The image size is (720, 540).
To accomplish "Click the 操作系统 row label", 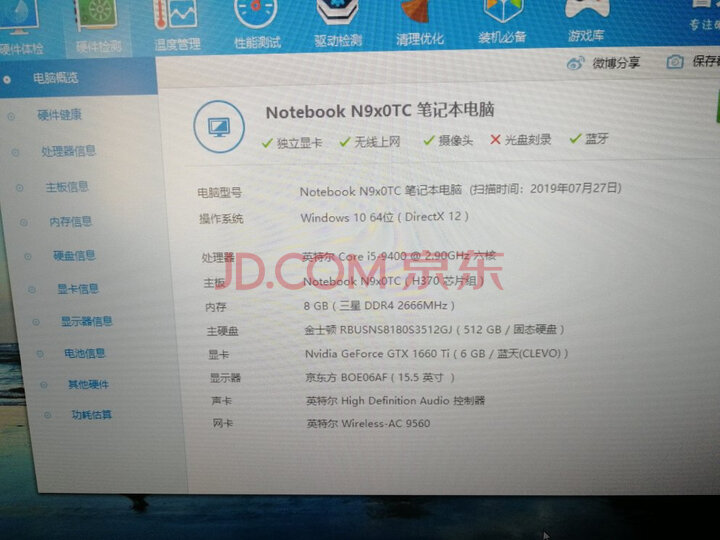I will (x=221, y=219).
